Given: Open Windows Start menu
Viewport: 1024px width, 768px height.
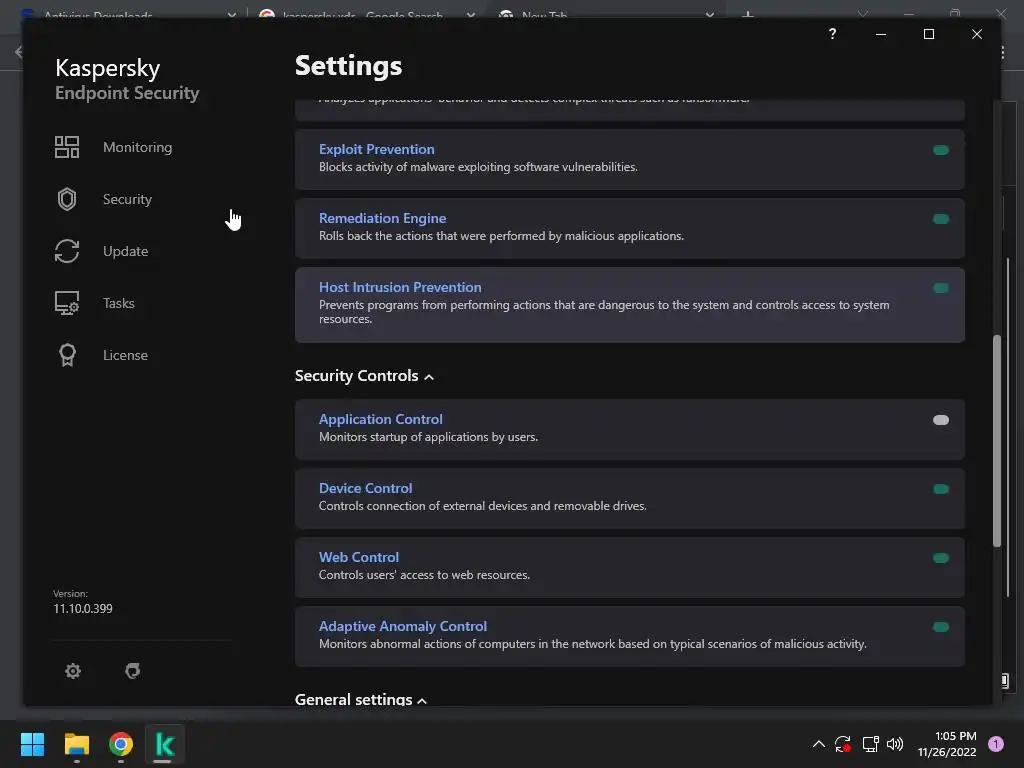Looking at the screenshot, I should [32, 744].
